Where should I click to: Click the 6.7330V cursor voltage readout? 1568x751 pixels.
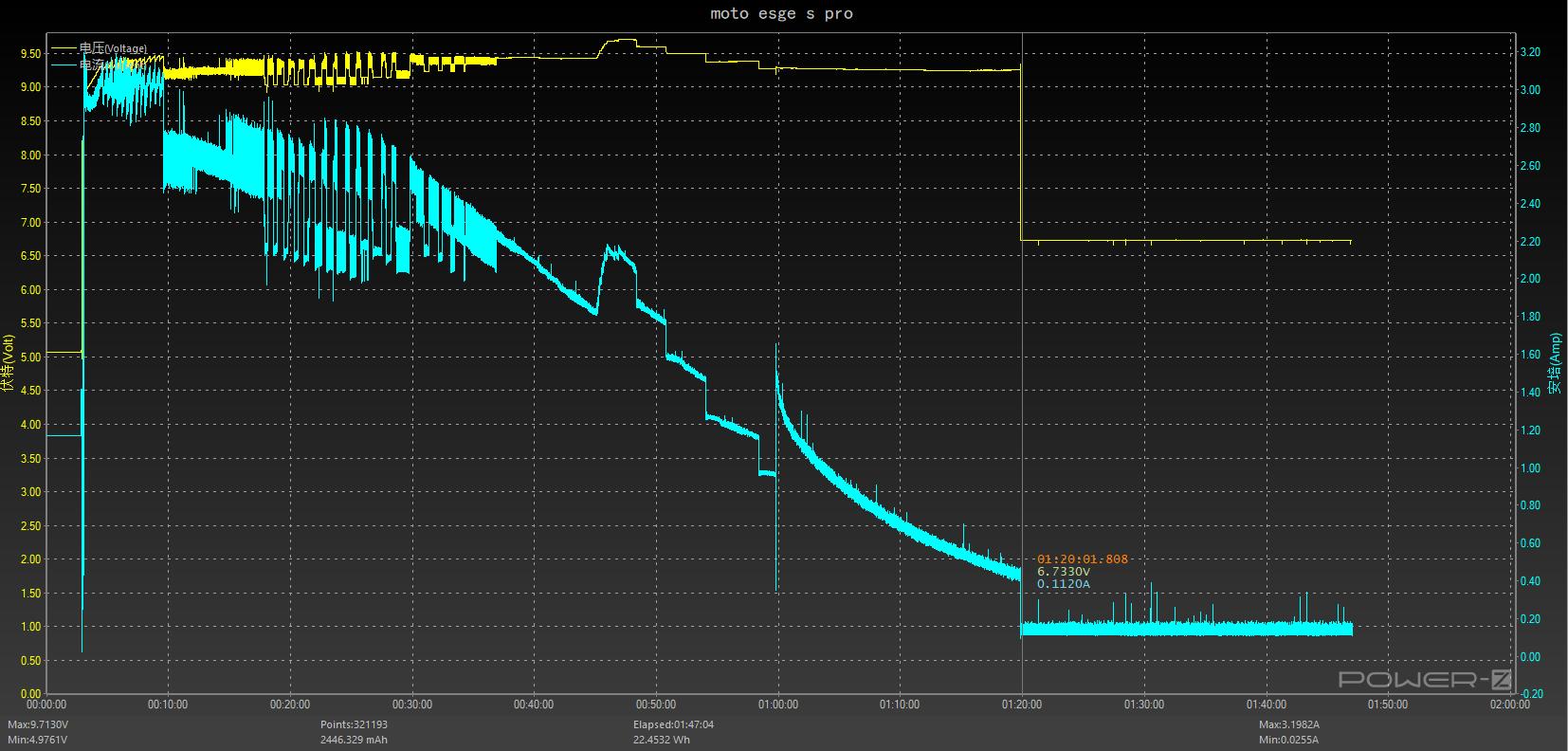click(x=1064, y=572)
